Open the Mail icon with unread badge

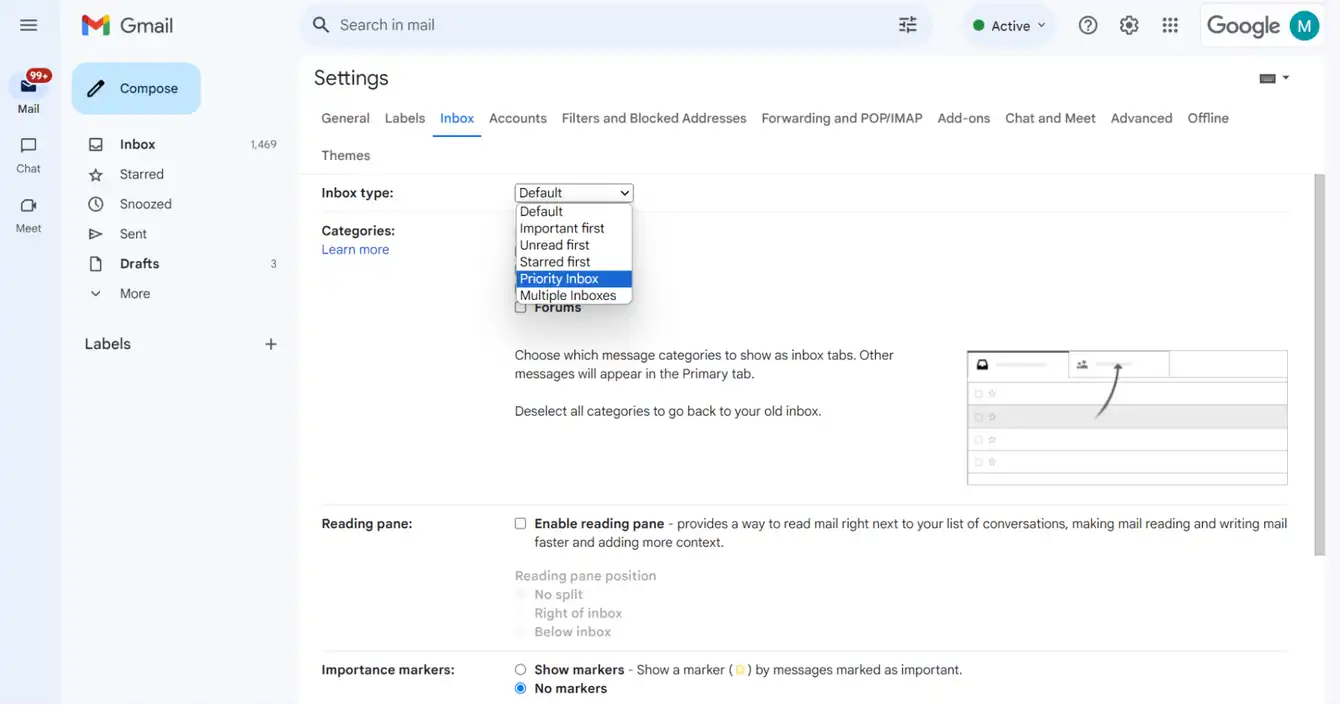(29, 87)
